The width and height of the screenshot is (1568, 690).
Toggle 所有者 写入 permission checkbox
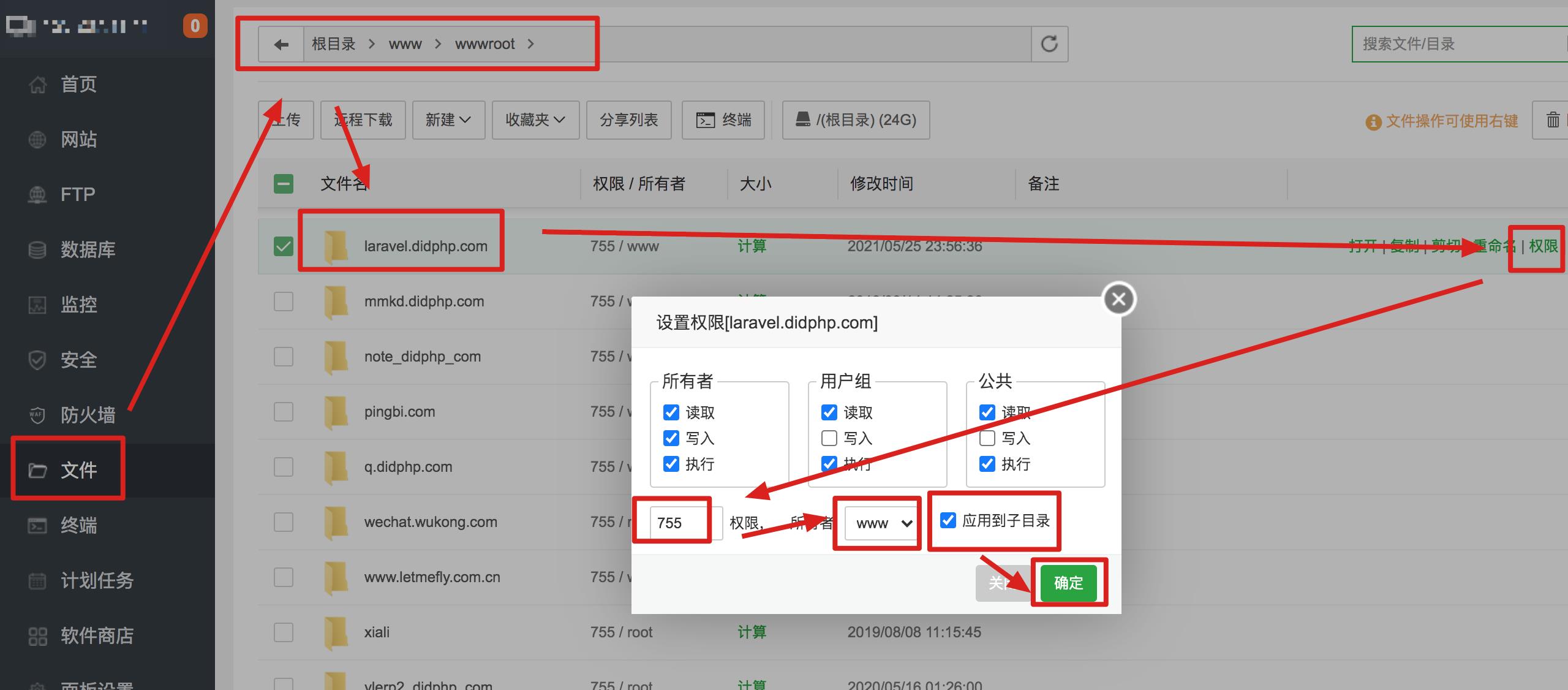click(x=671, y=438)
